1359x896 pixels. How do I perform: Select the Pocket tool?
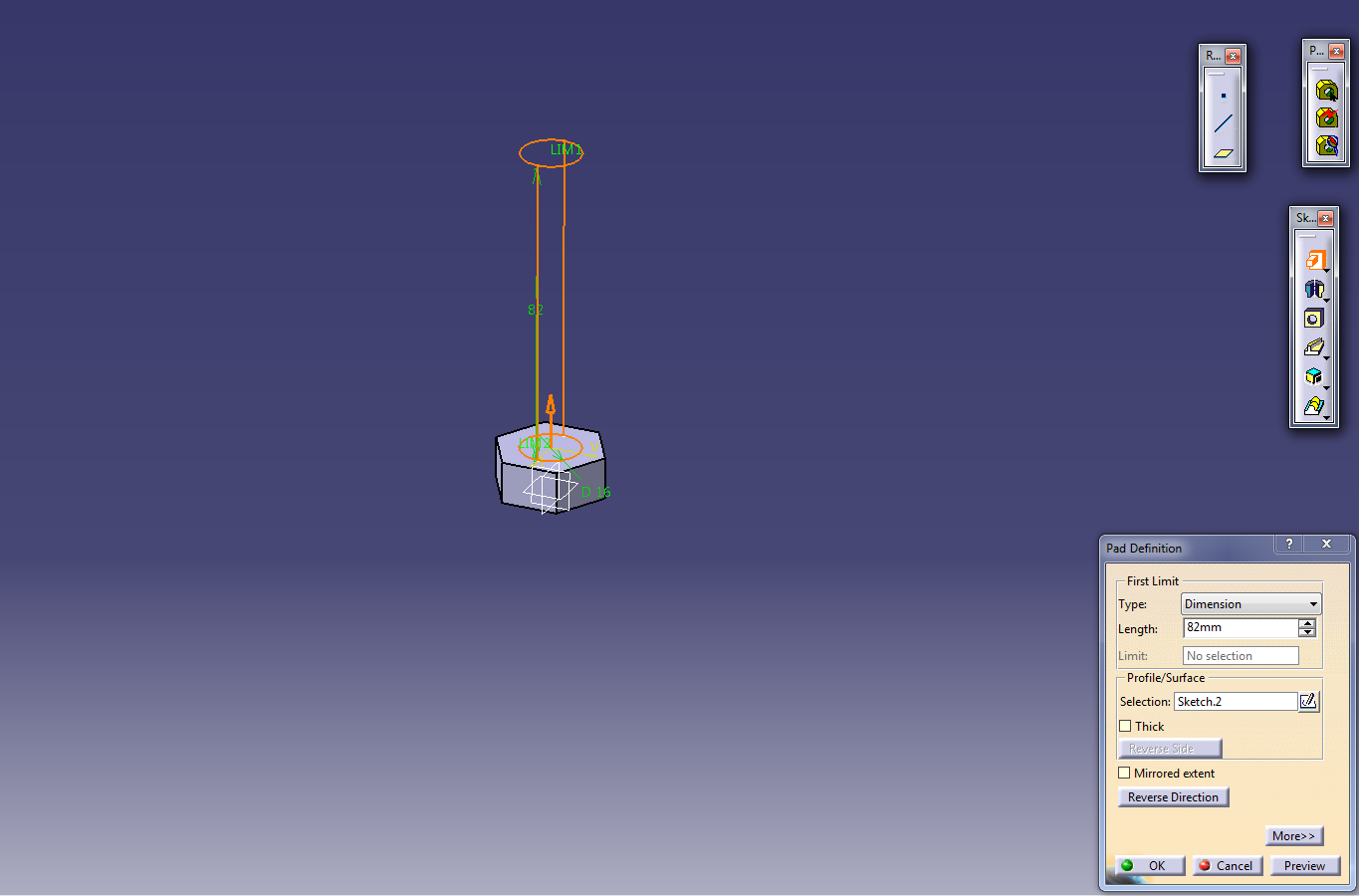click(x=1314, y=289)
